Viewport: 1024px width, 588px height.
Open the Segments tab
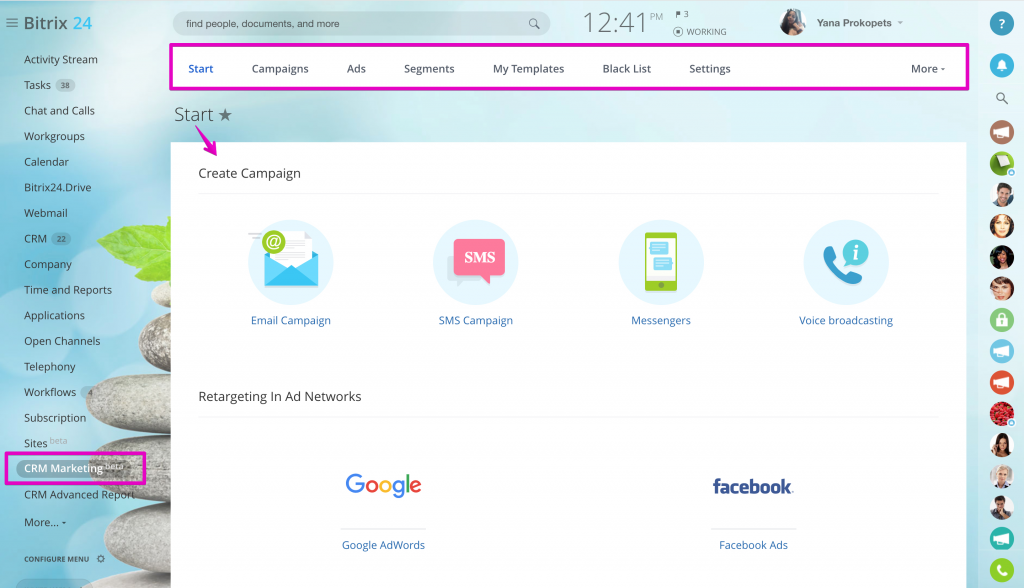(429, 69)
